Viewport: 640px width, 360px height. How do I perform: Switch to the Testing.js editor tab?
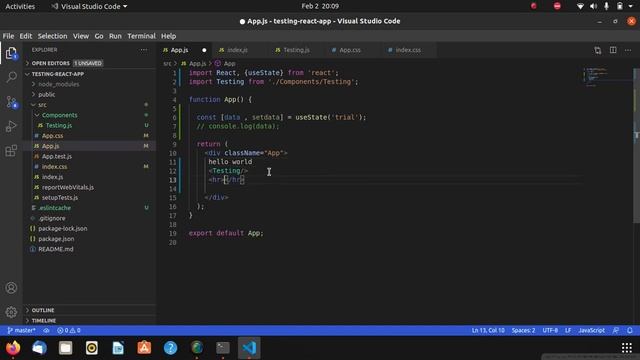click(x=296, y=50)
